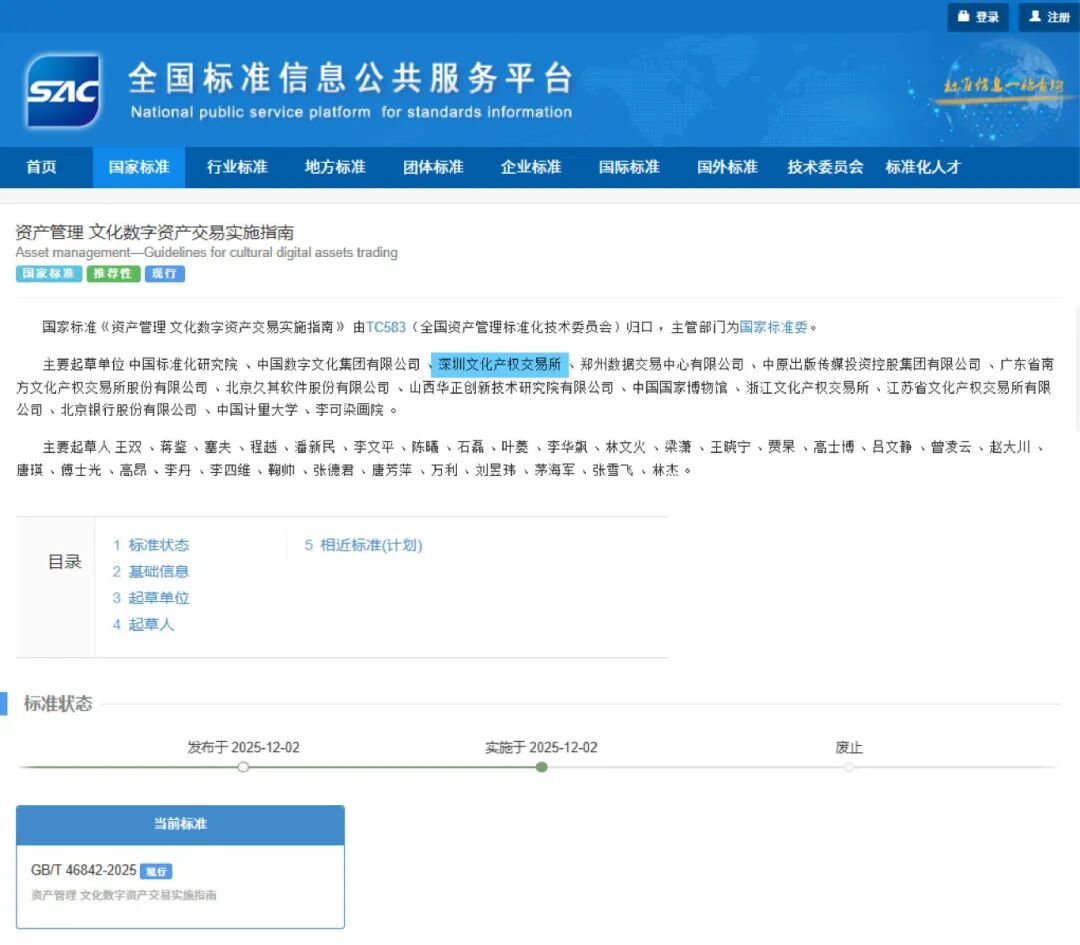
Task: Switch to 团体标准 section
Action: tap(433, 167)
